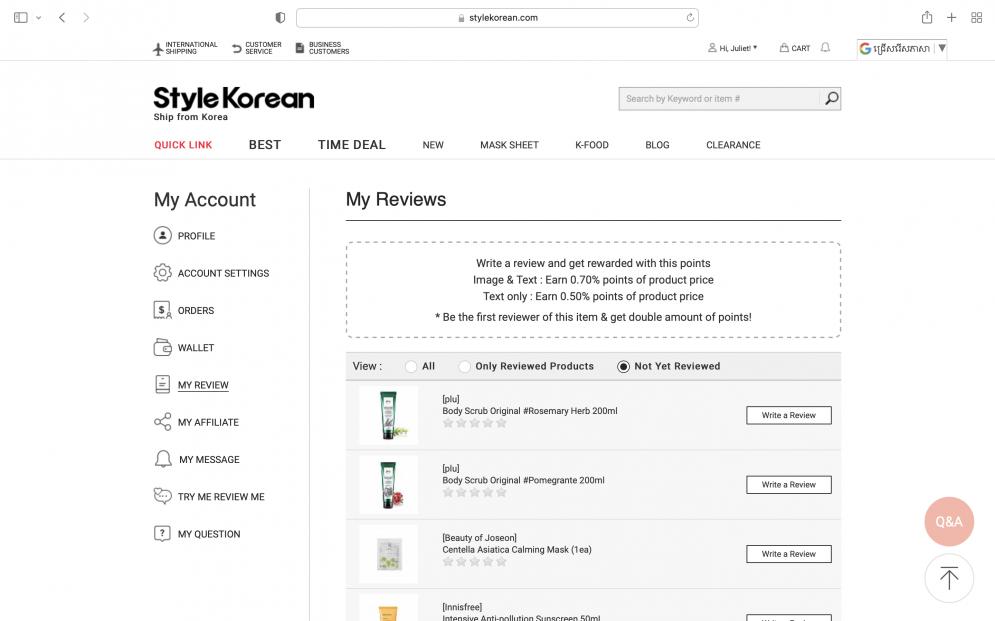Click the INTERNATIONAL SHIPPING link

[186, 47]
